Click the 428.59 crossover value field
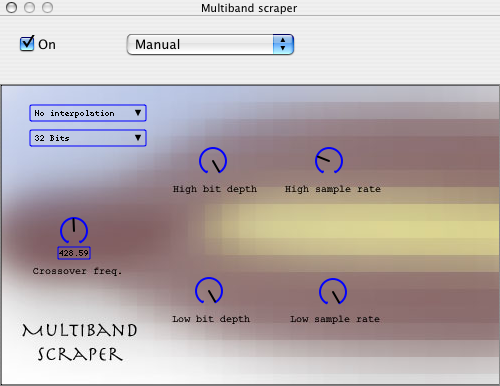500x386 pixels. click(x=74, y=253)
